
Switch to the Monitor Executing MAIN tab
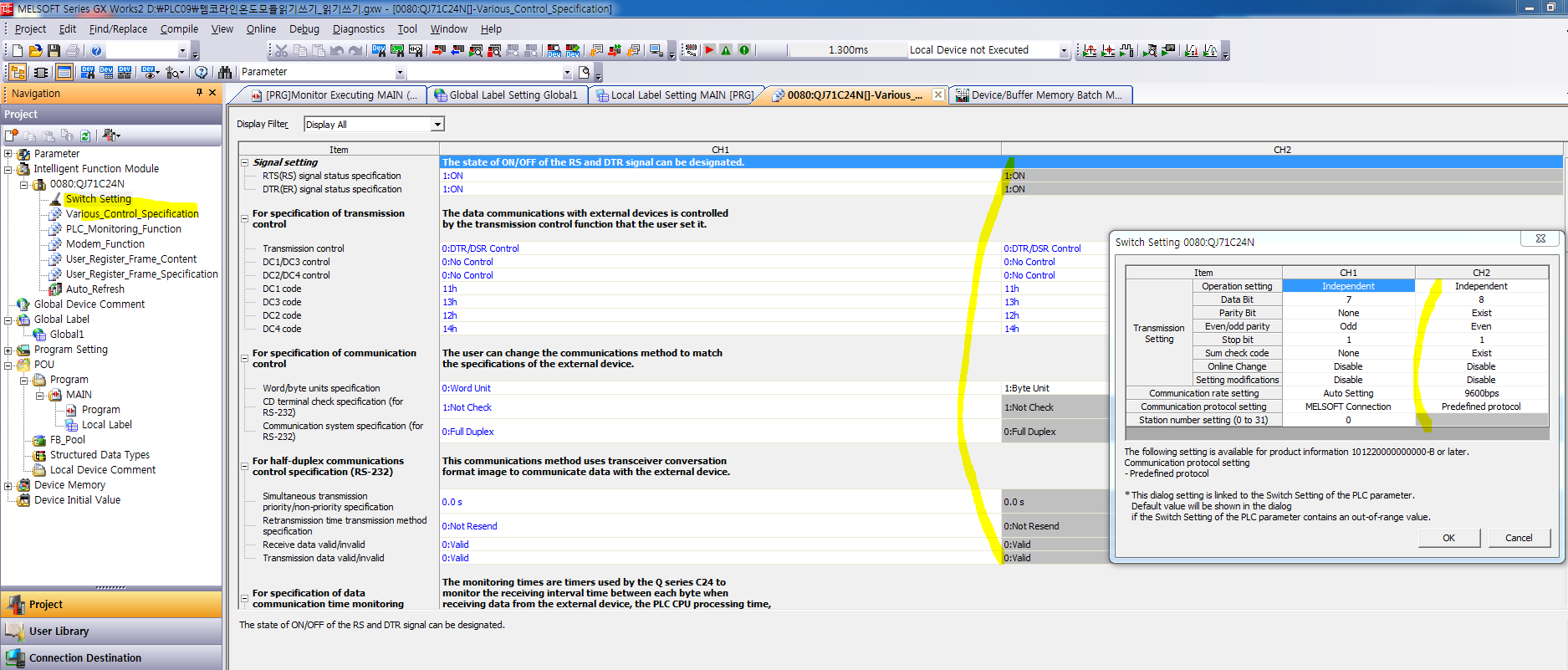334,95
